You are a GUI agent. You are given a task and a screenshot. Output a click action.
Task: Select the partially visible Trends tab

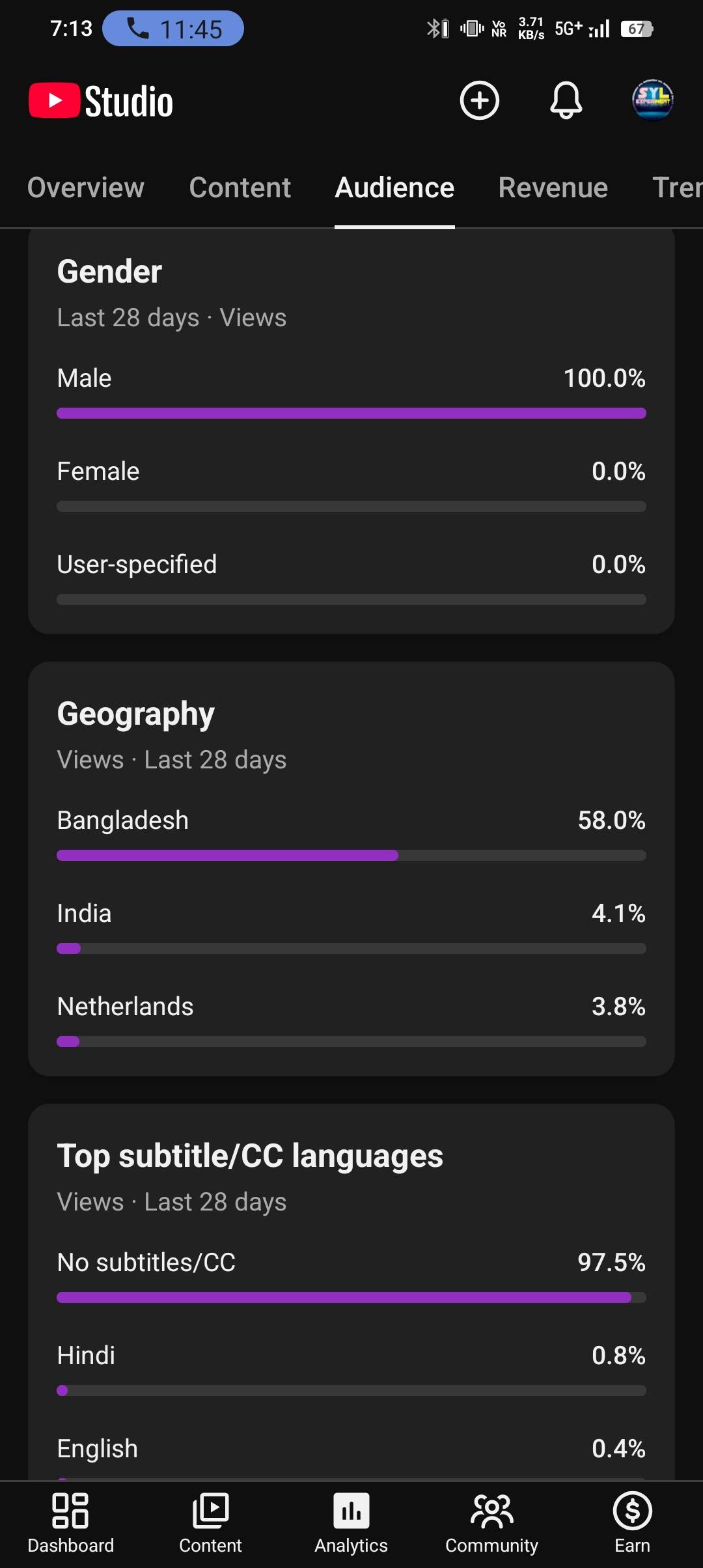click(x=677, y=188)
